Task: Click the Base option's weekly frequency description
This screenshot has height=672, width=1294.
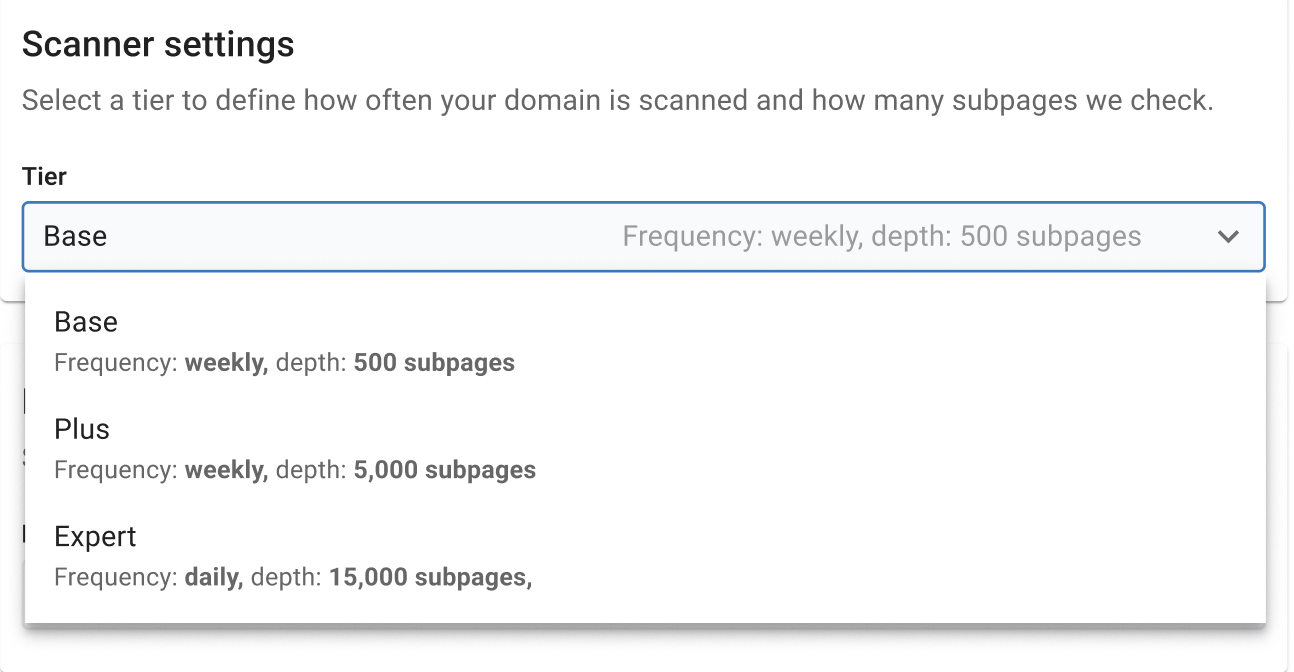Action: pos(284,362)
